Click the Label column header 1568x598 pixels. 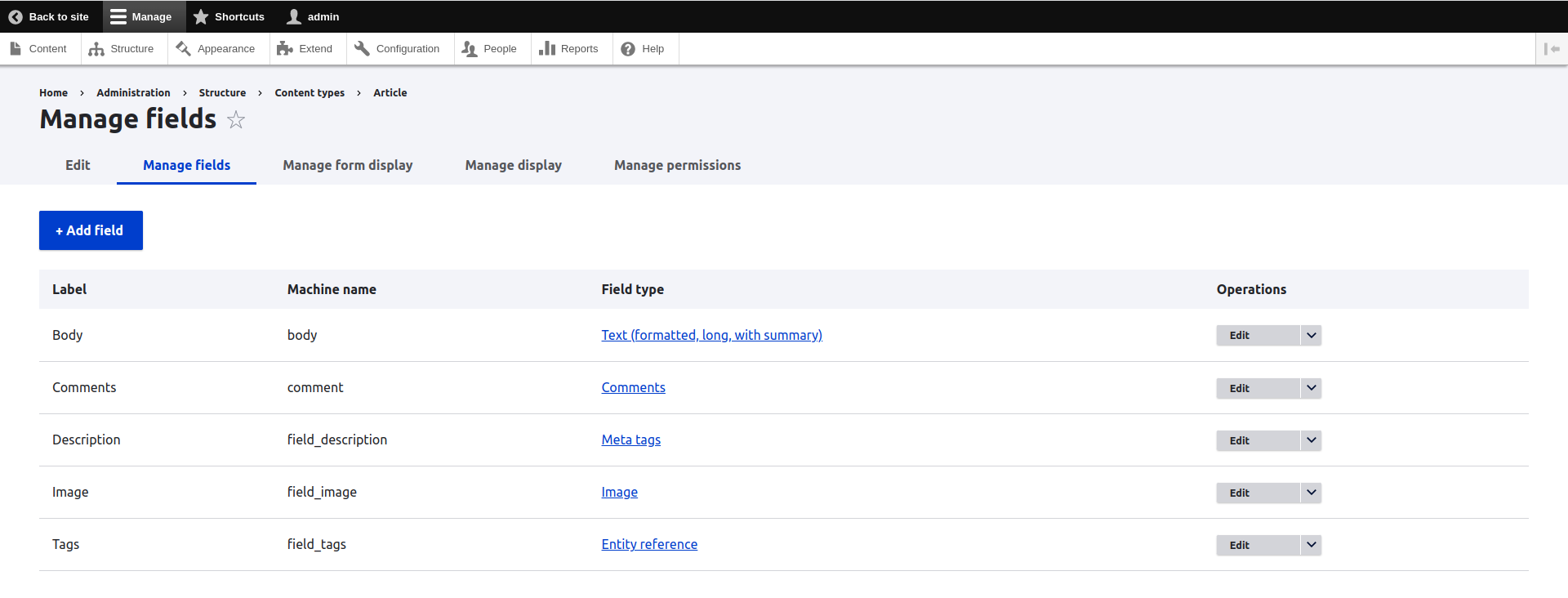pyautogui.click(x=69, y=289)
